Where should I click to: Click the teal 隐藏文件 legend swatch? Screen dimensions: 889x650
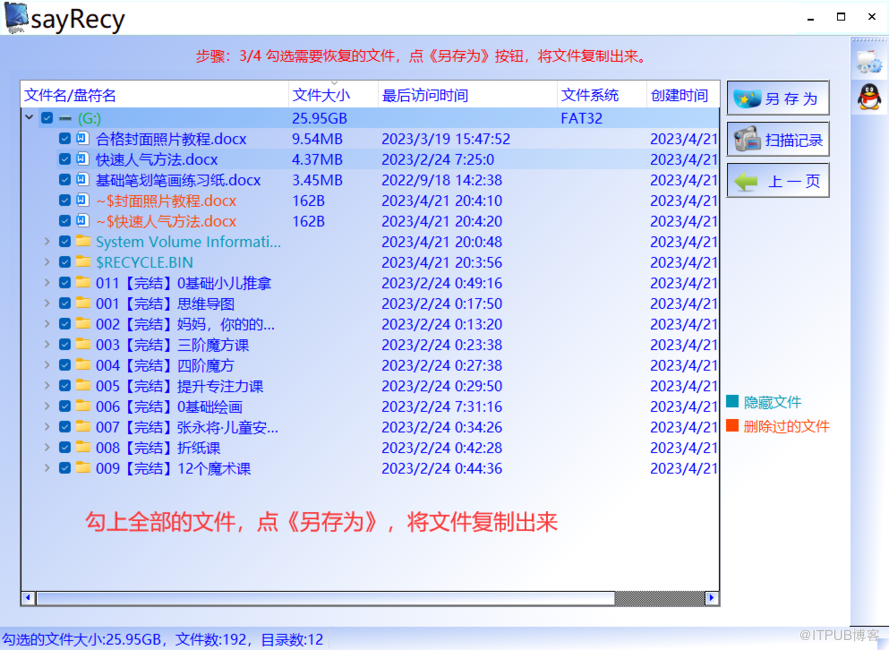(x=732, y=401)
